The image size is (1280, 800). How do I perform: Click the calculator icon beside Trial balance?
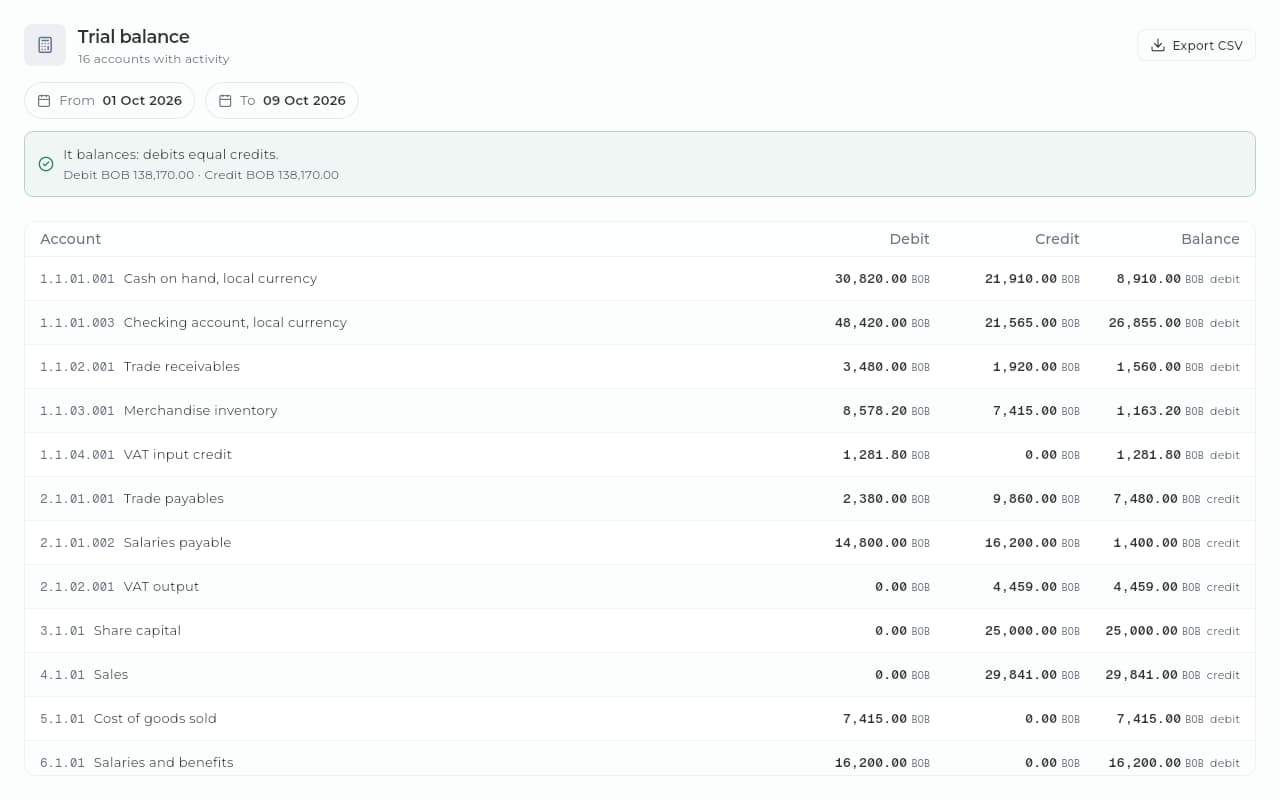coord(45,45)
